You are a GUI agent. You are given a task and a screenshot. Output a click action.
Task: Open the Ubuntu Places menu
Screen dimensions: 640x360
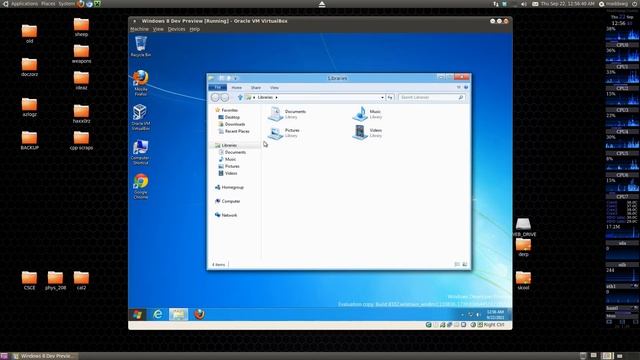click(x=48, y=4)
